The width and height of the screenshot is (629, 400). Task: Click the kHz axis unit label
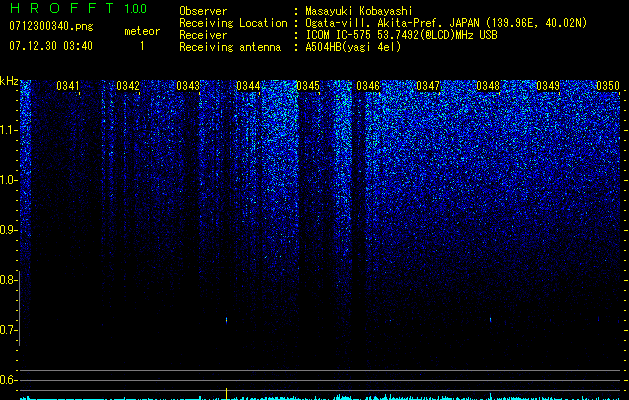9,81
